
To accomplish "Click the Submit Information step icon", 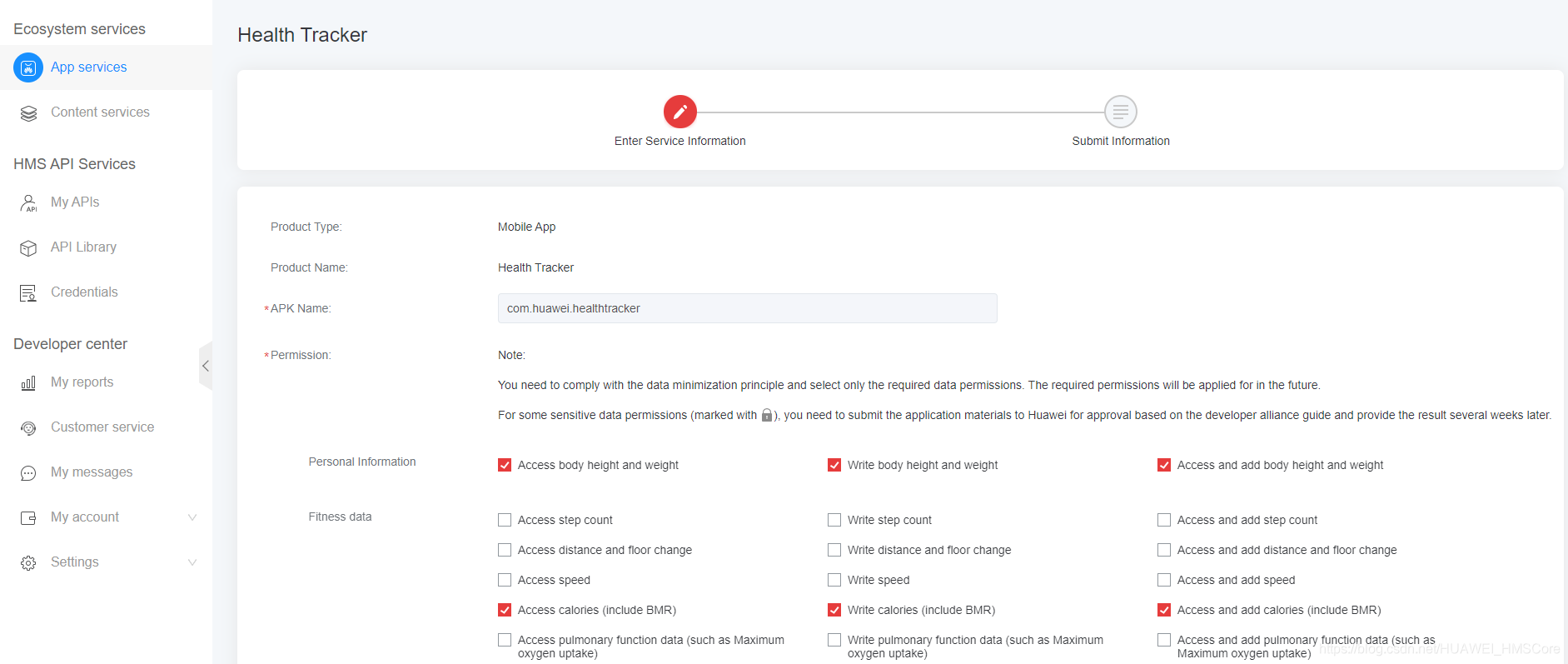I will [1121, 112].
